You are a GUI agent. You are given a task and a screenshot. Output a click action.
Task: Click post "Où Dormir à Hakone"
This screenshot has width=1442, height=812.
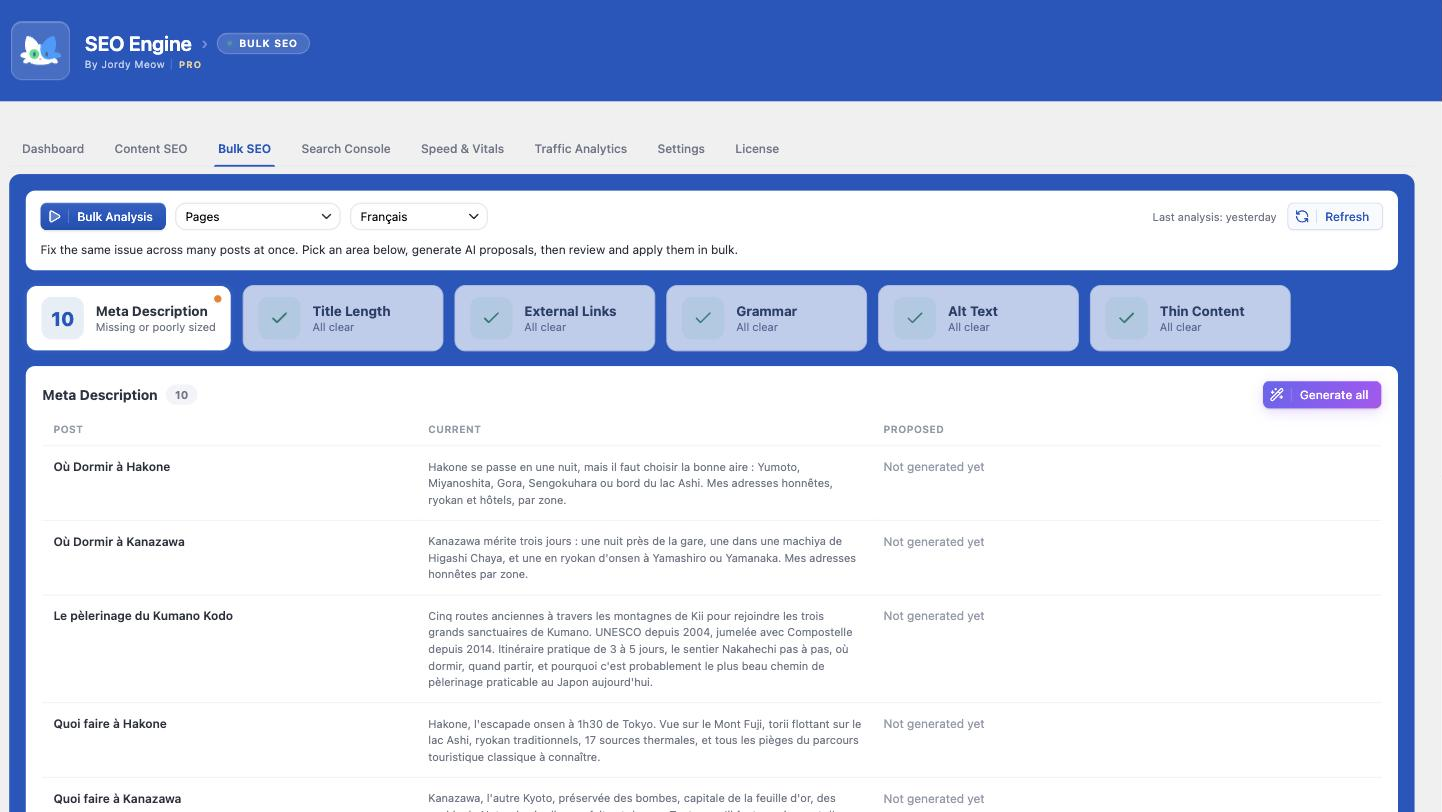point(112,467)
